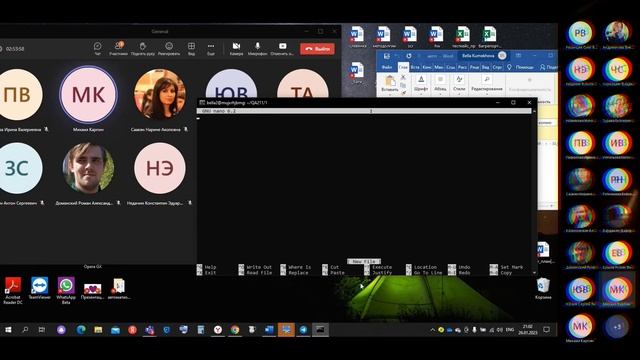
Task: Click the Вставить paste button in Word
Action: (x=390, y=84)
